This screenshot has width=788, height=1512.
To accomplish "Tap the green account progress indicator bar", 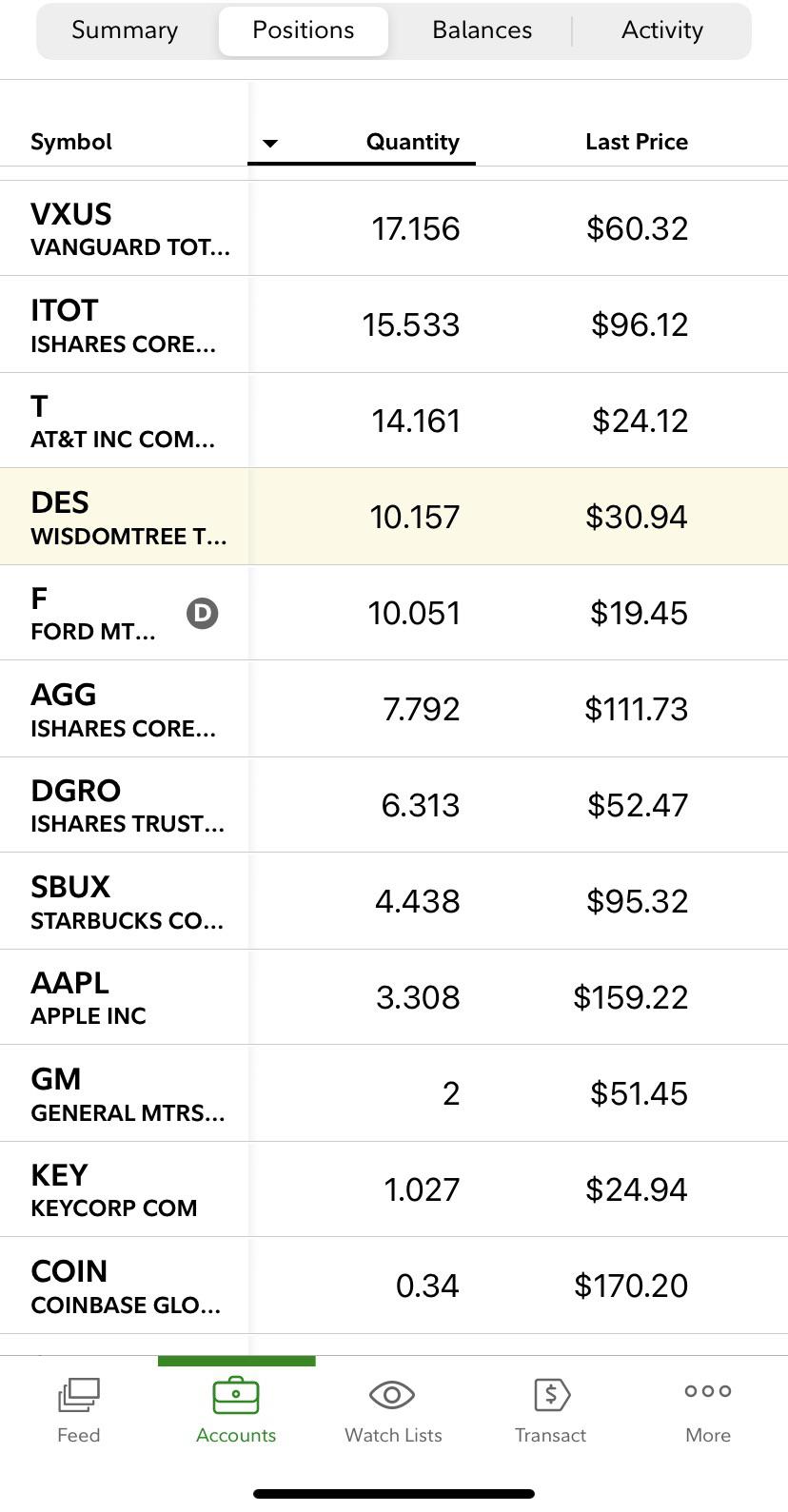I will coord(236,1359).
